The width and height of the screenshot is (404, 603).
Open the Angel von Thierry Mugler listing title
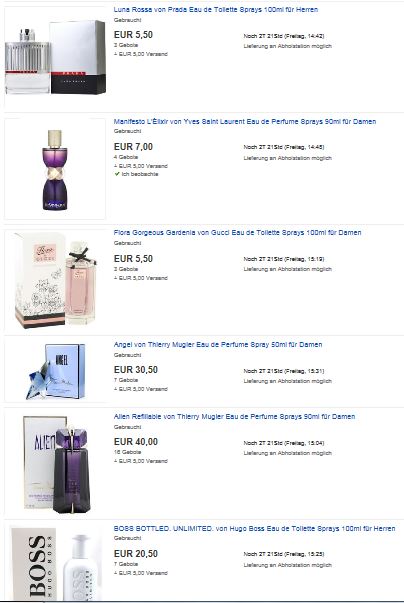(218, 345)
